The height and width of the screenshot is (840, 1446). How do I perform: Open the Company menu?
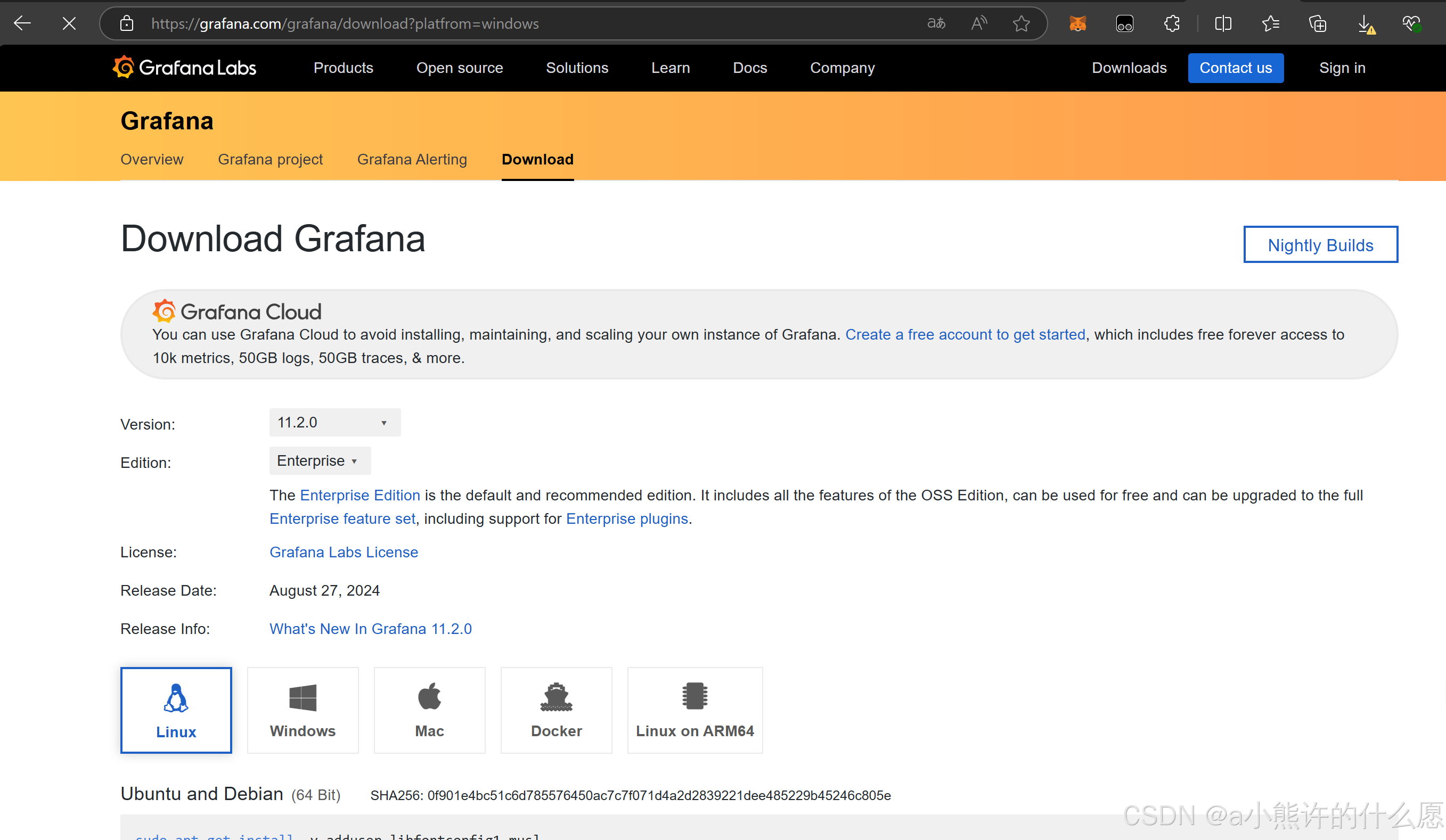[843, 68]
